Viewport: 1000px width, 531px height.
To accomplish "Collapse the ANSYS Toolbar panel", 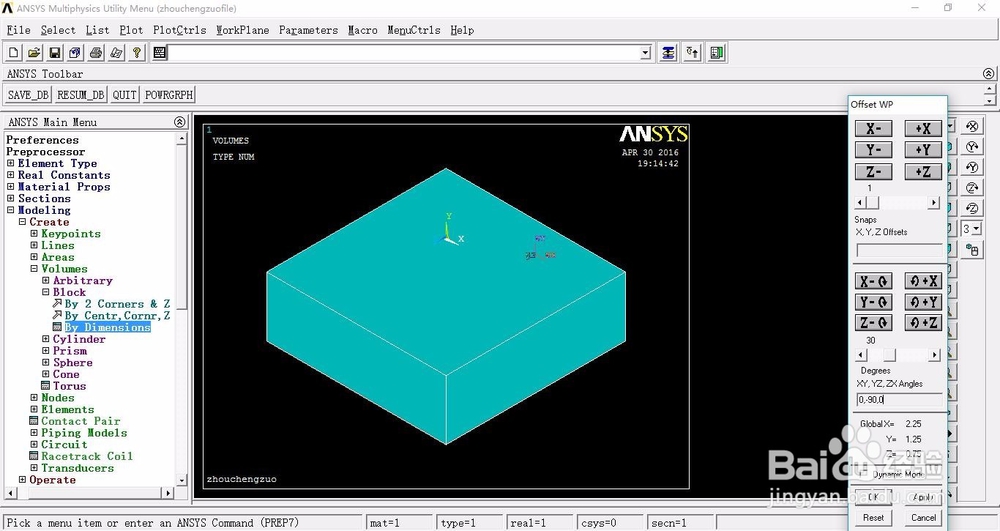I will (x=989, y=73).
